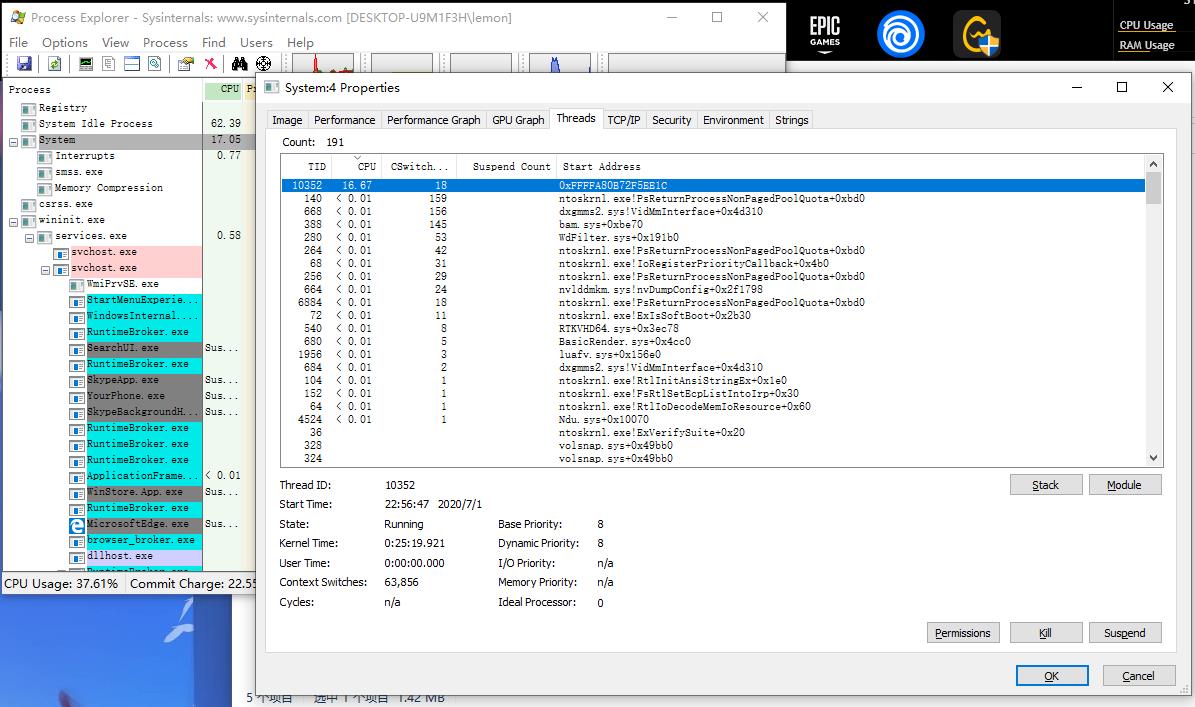Toggle the Show Lower Pane toolbar icon
Viewport: 1195px width, 707px height.
(132, 64)
